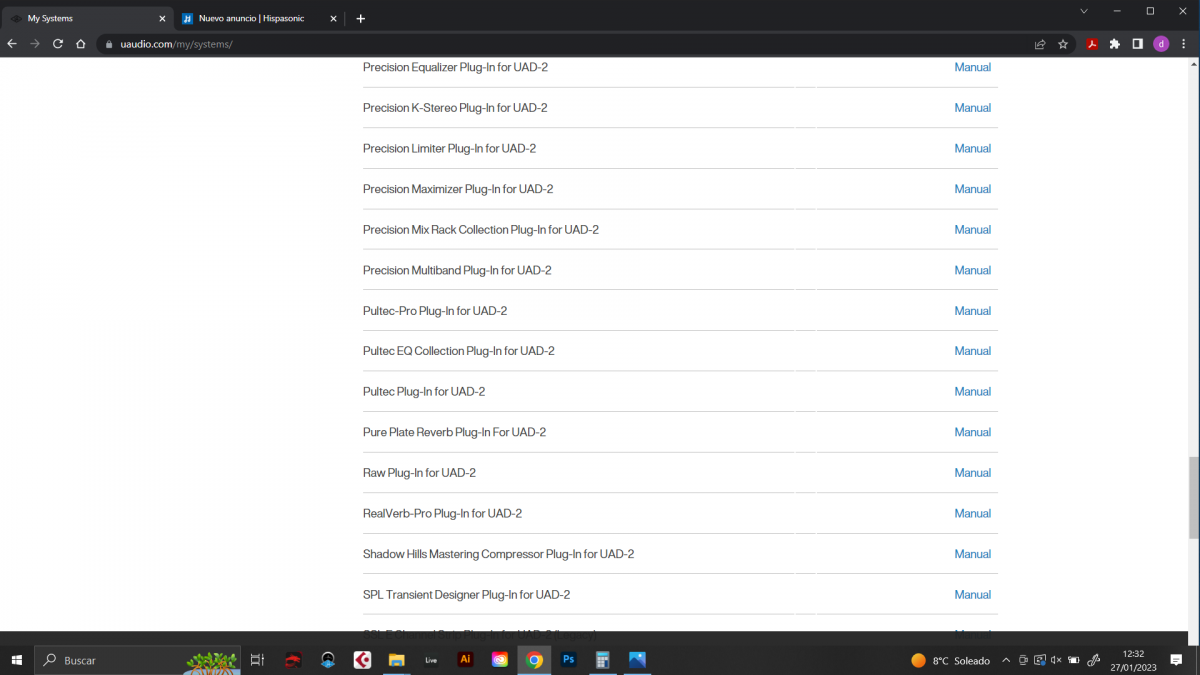Open Manual for Precision Limiter Plug-In

coord(972,148)
